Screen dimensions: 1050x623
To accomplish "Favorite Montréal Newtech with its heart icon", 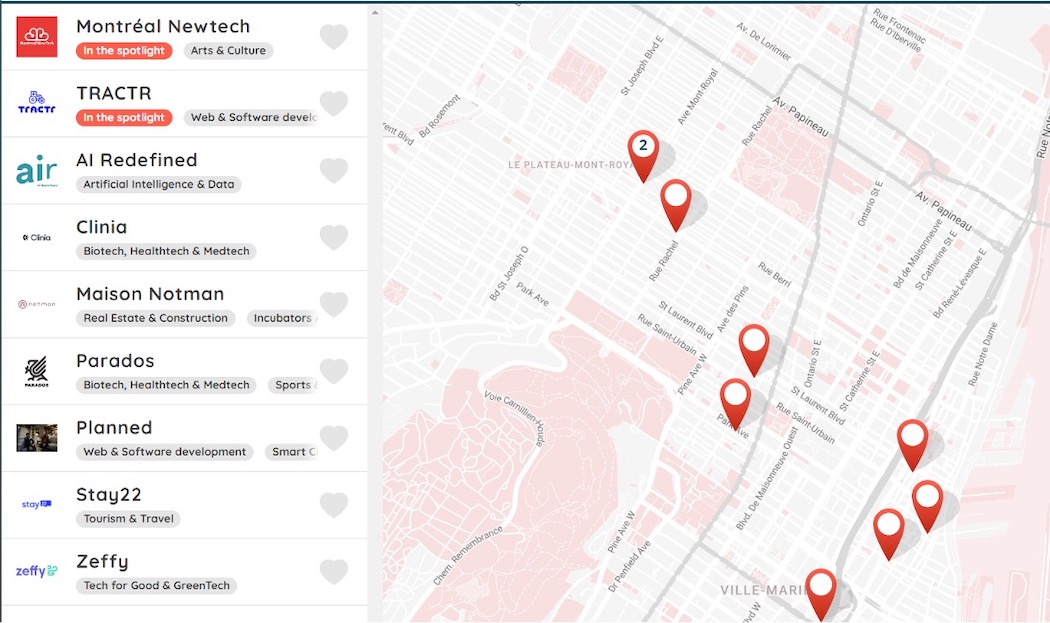I will pos(333,37).
